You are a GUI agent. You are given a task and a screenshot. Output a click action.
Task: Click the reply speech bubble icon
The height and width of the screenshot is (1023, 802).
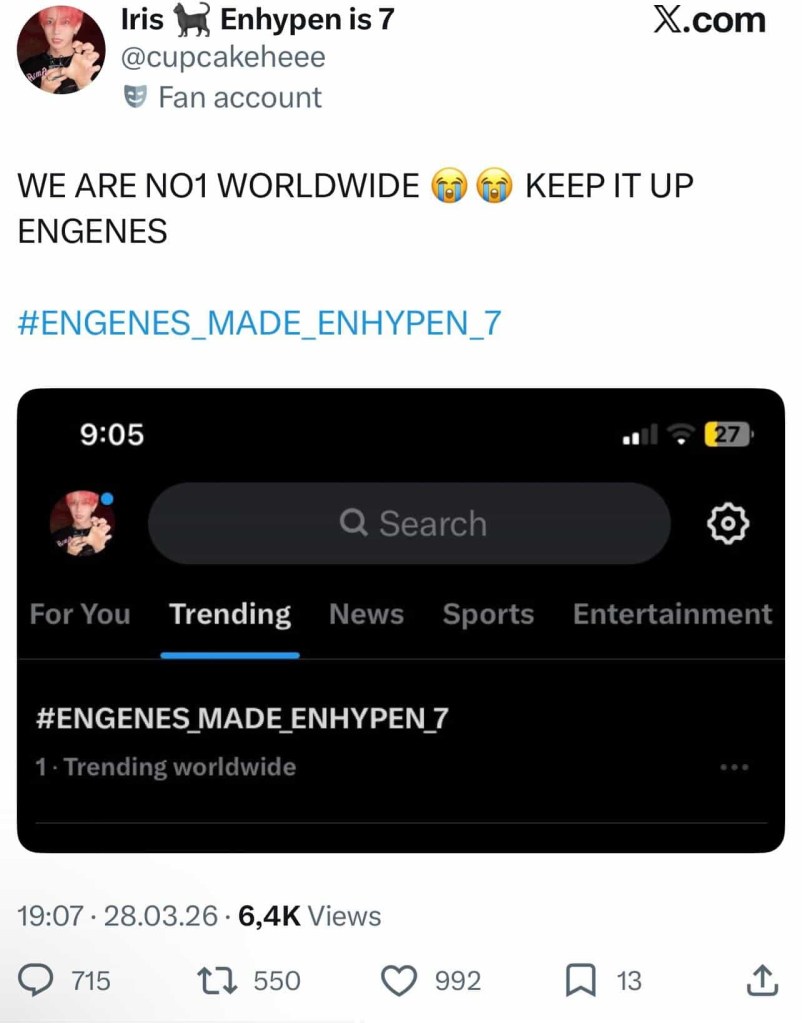tap(36, 981)
